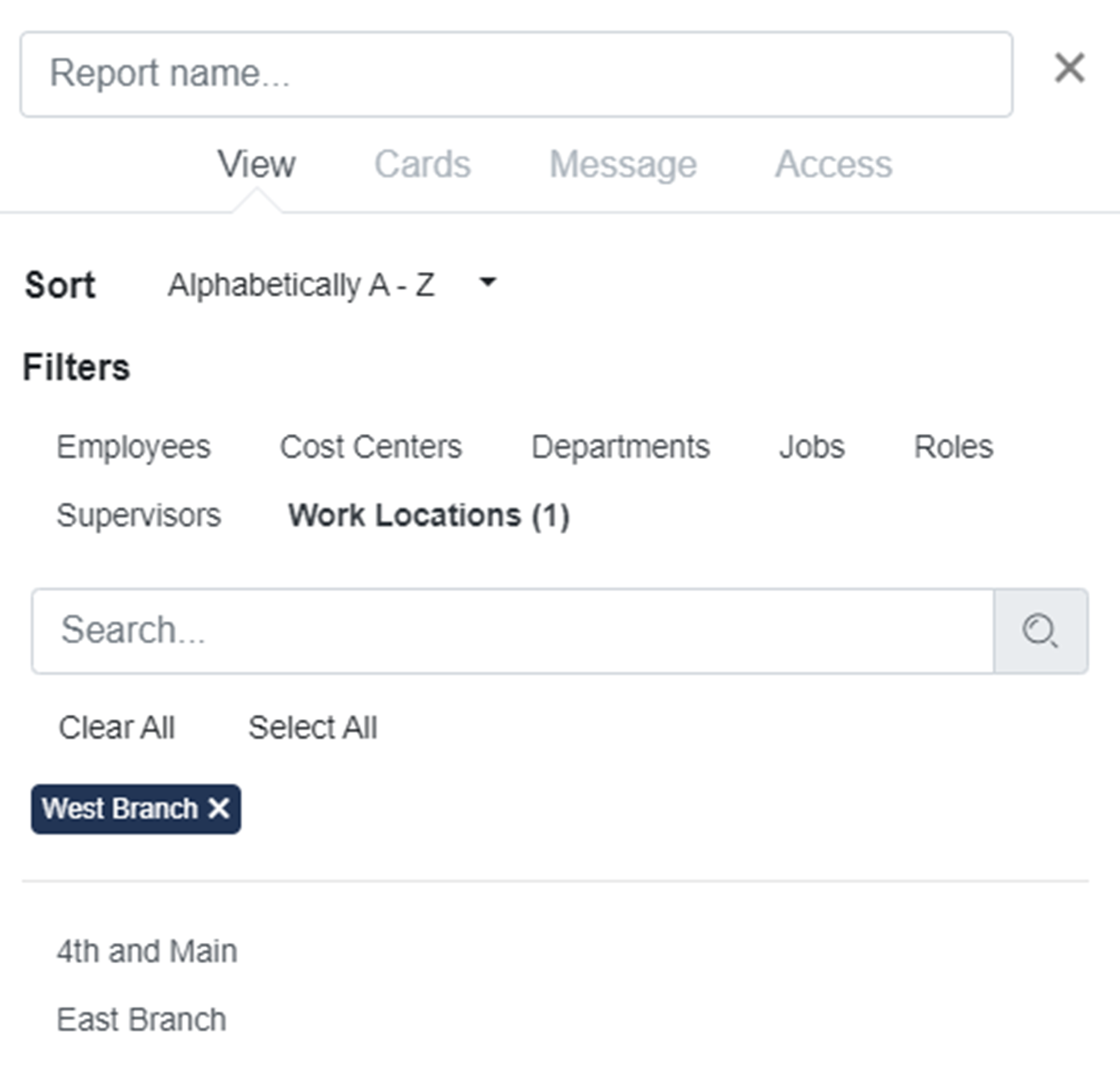This screenshot has height=1076, width=1120.
Task: Open the Departments filter category
Action: click(x=620, y=447)
